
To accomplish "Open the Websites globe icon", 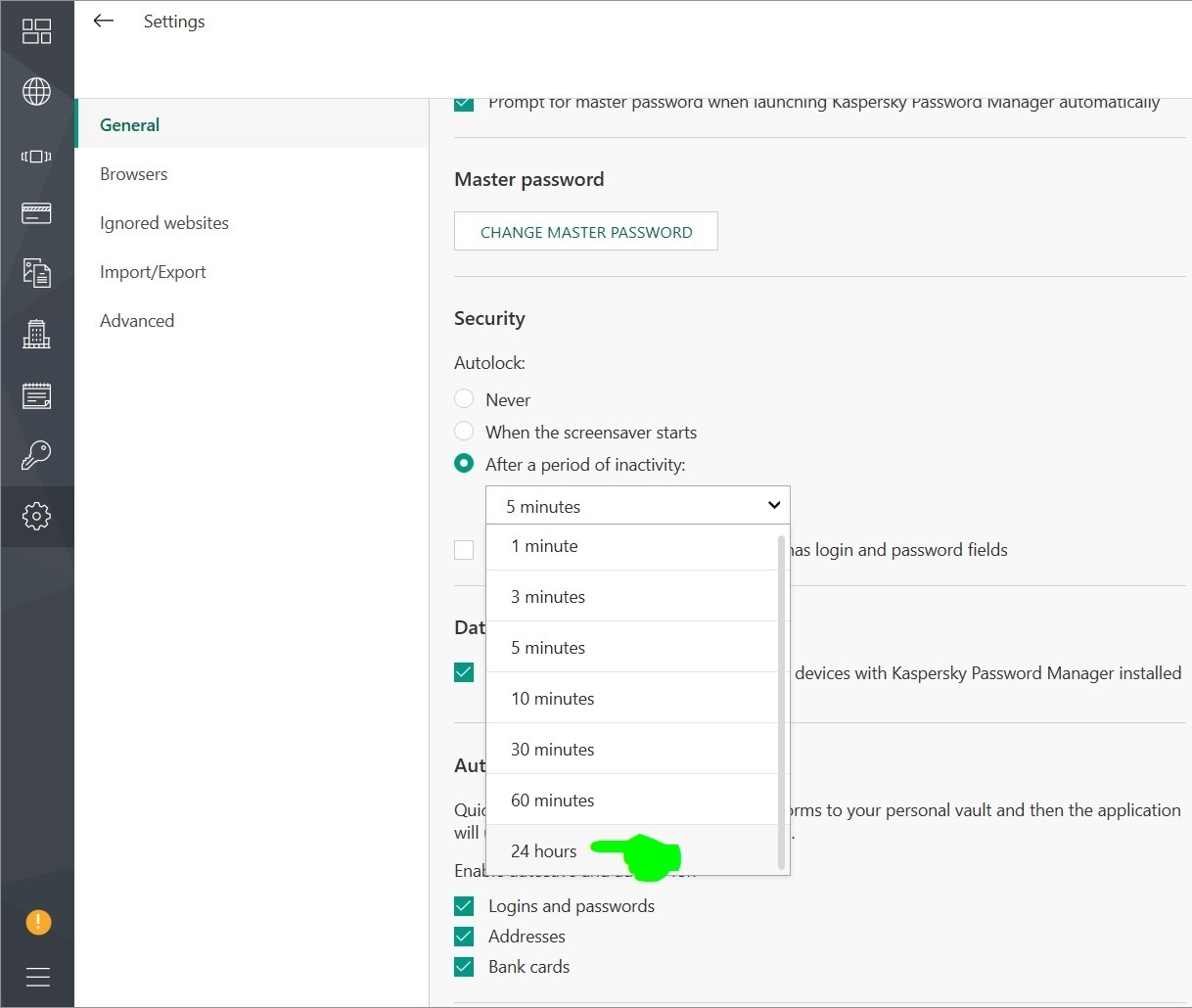I will pos(36,92).
